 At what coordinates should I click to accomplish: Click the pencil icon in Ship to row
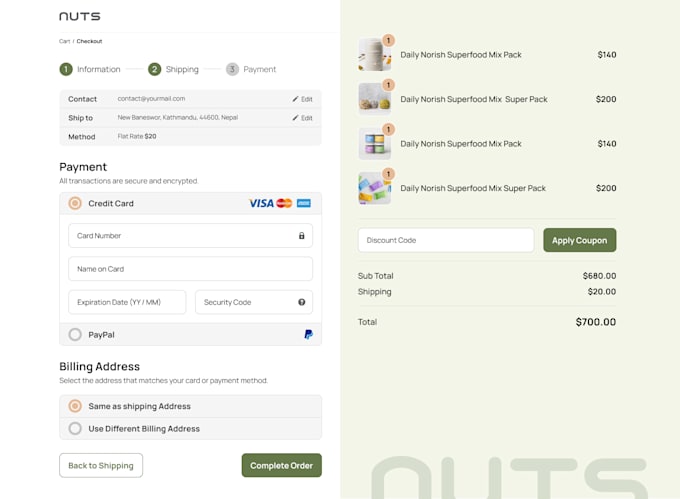click(295, 117)
